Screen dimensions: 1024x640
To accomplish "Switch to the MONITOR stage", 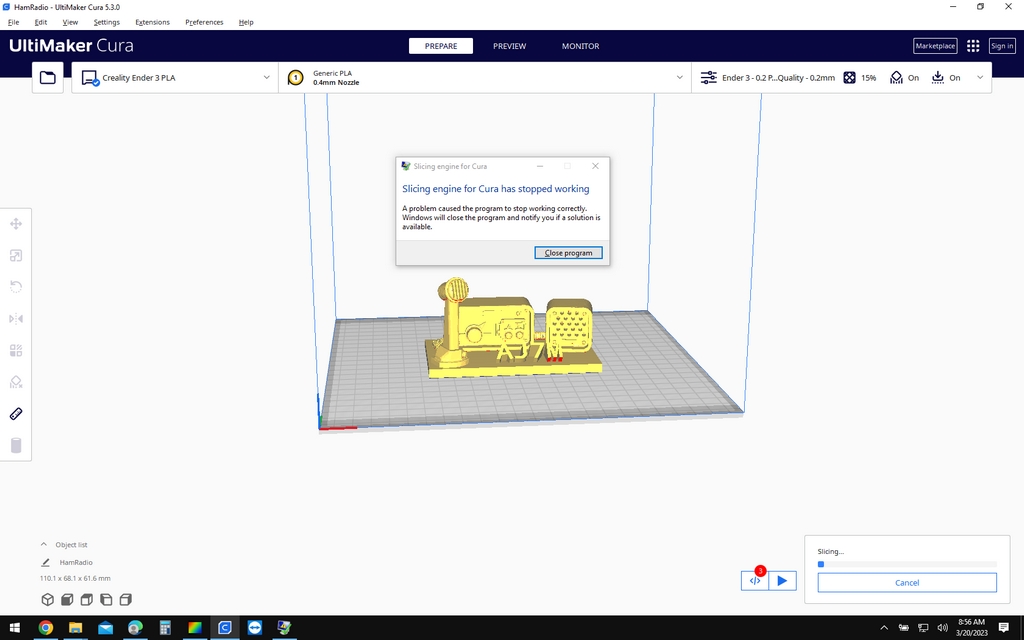I will [x=581, y=46].
